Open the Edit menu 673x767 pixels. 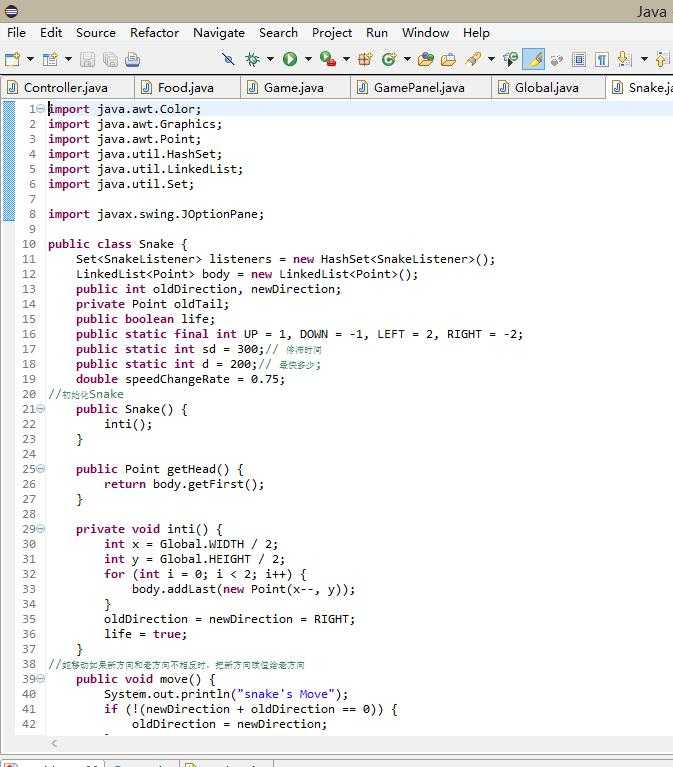tap(51, 33)
